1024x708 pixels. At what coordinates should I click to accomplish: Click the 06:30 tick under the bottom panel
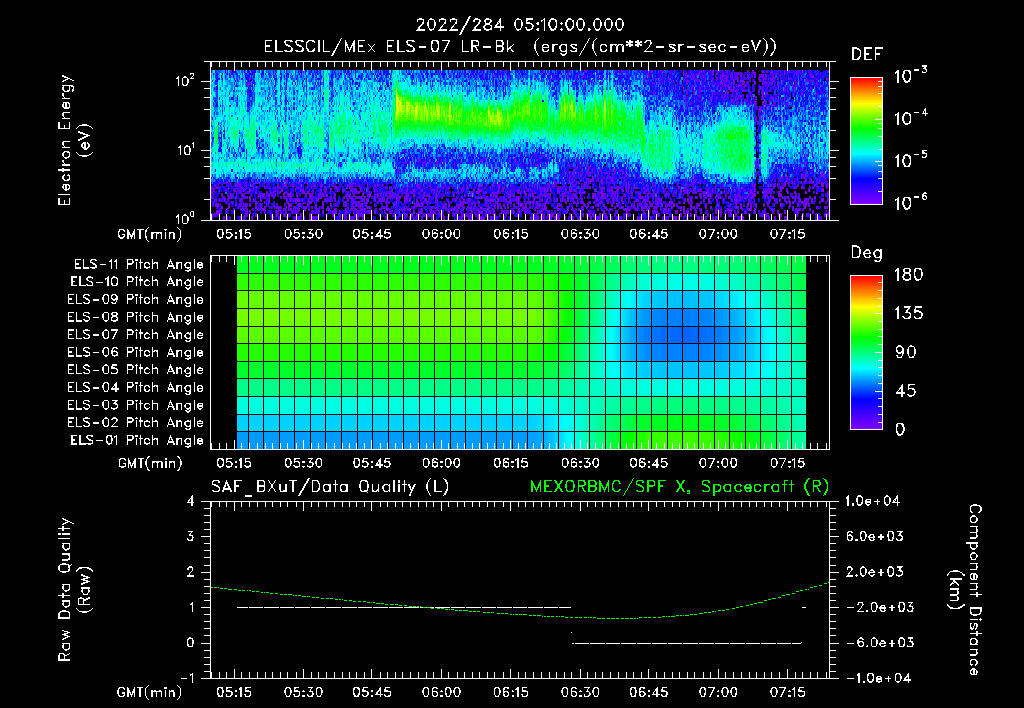580,692
